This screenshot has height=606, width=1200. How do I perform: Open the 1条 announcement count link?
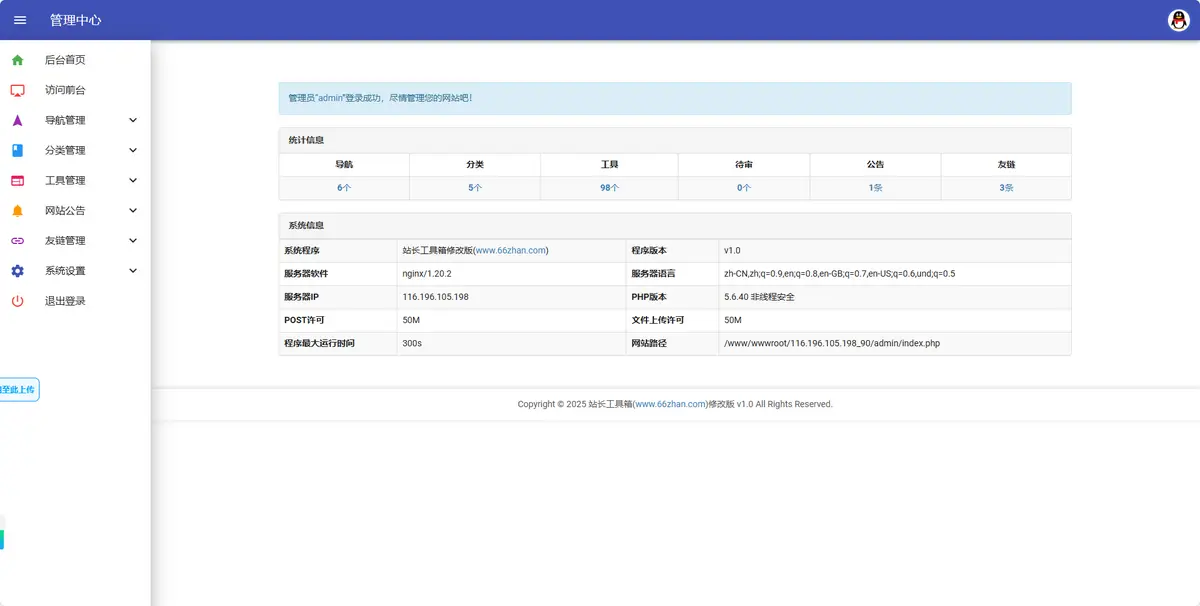(875, 188)
